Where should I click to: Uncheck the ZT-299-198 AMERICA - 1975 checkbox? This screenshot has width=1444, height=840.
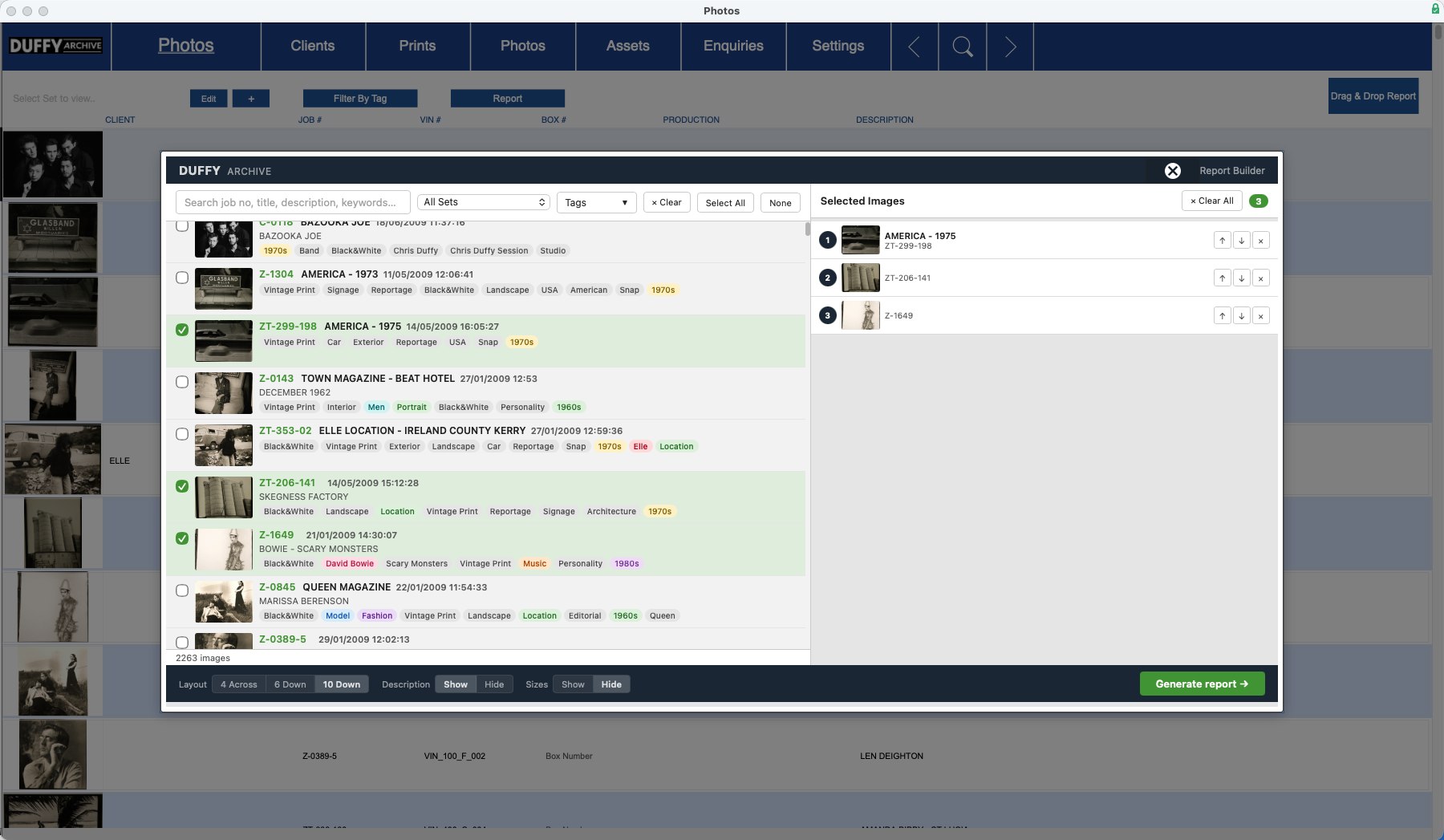tap(182, 330)
